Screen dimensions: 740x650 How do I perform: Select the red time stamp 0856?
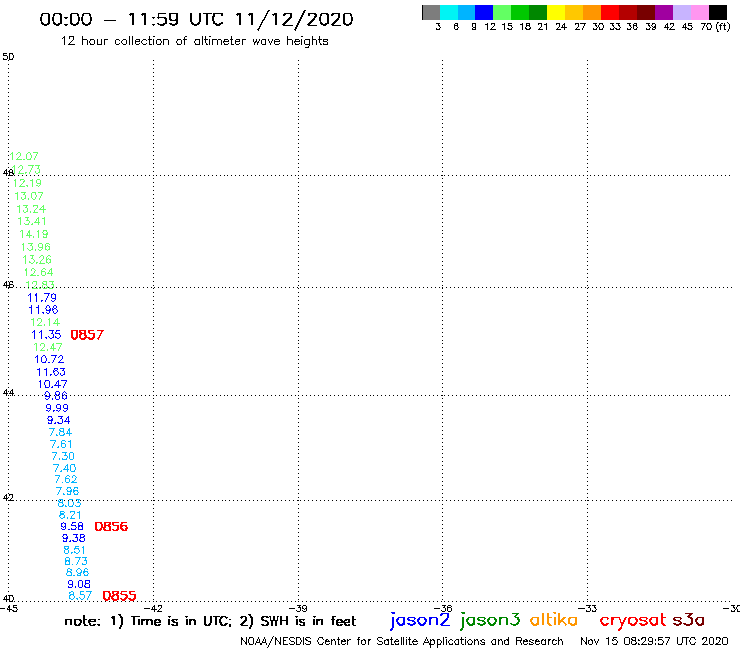(x=111, y=527)
